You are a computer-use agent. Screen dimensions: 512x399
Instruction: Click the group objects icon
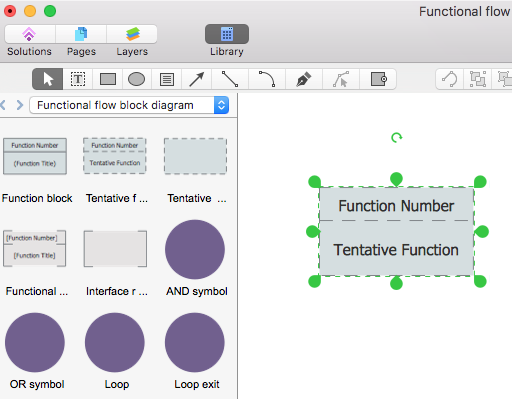click(x=478, y=79)
